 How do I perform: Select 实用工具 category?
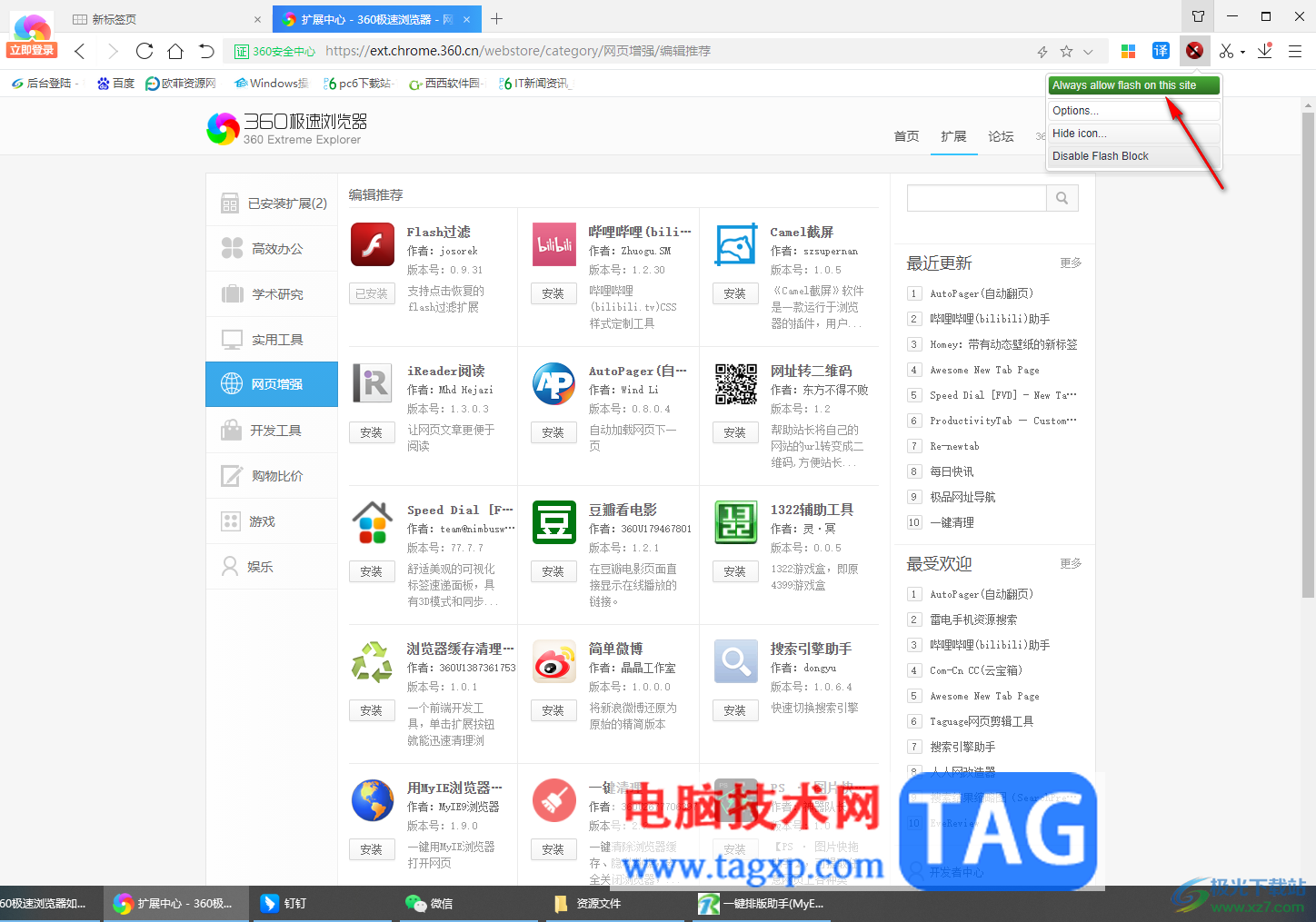click(x=272, y=340)
